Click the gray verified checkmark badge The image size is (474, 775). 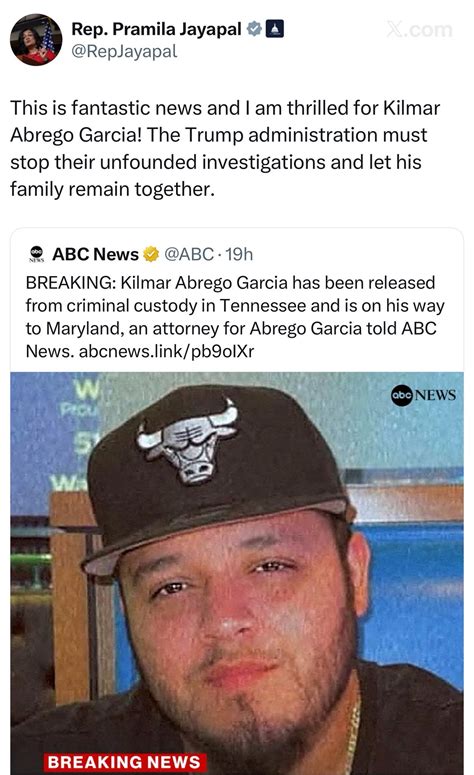[x=254, y=29]
